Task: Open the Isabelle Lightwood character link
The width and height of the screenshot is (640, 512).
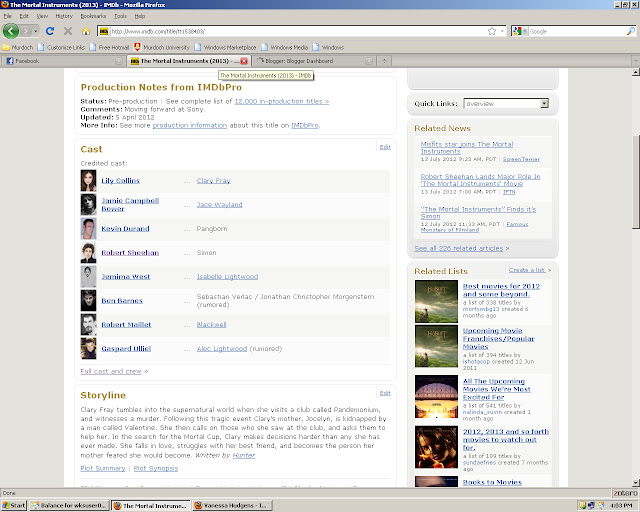Action: (227, 276)
